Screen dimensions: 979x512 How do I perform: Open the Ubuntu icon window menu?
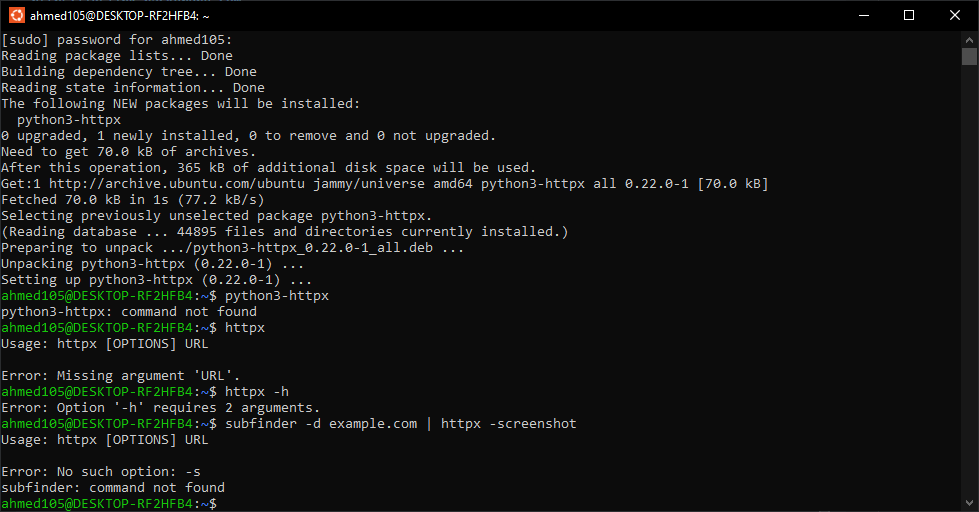click(x=17, y=15)
